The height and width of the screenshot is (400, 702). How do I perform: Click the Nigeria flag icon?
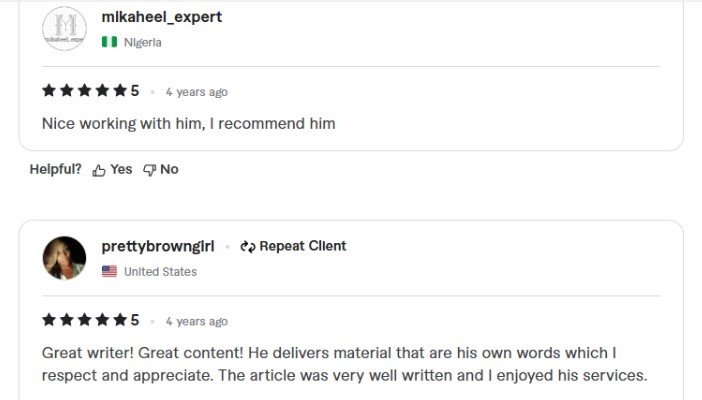coord(109,42)
